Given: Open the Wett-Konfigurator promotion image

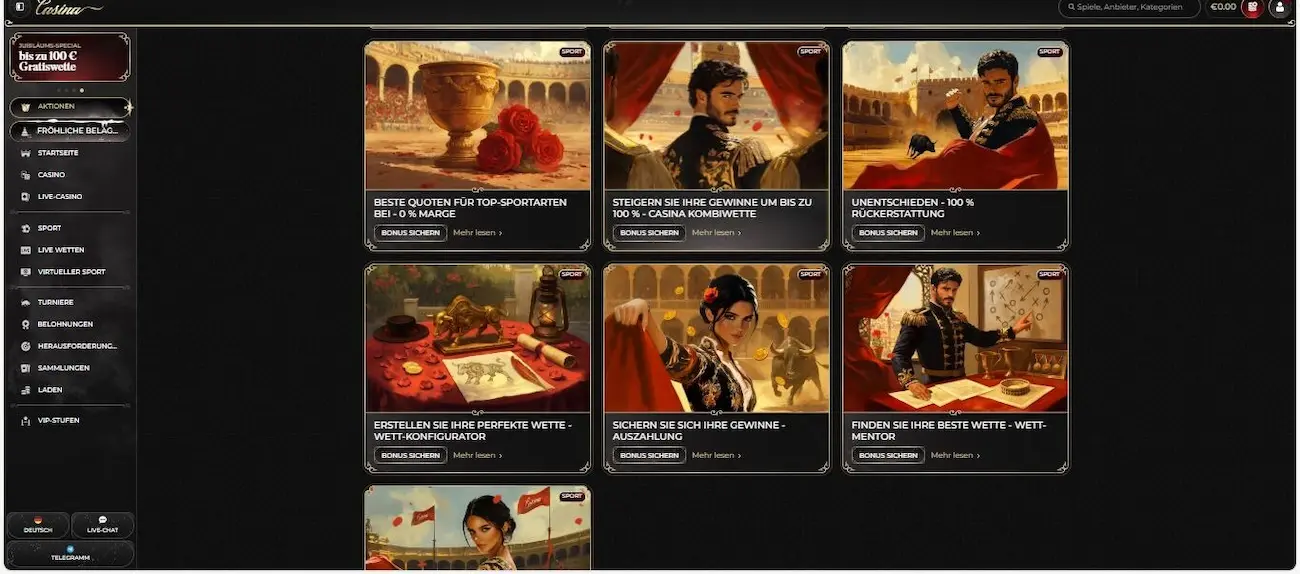Looking at the screenshot, I should tap(478, 339).
